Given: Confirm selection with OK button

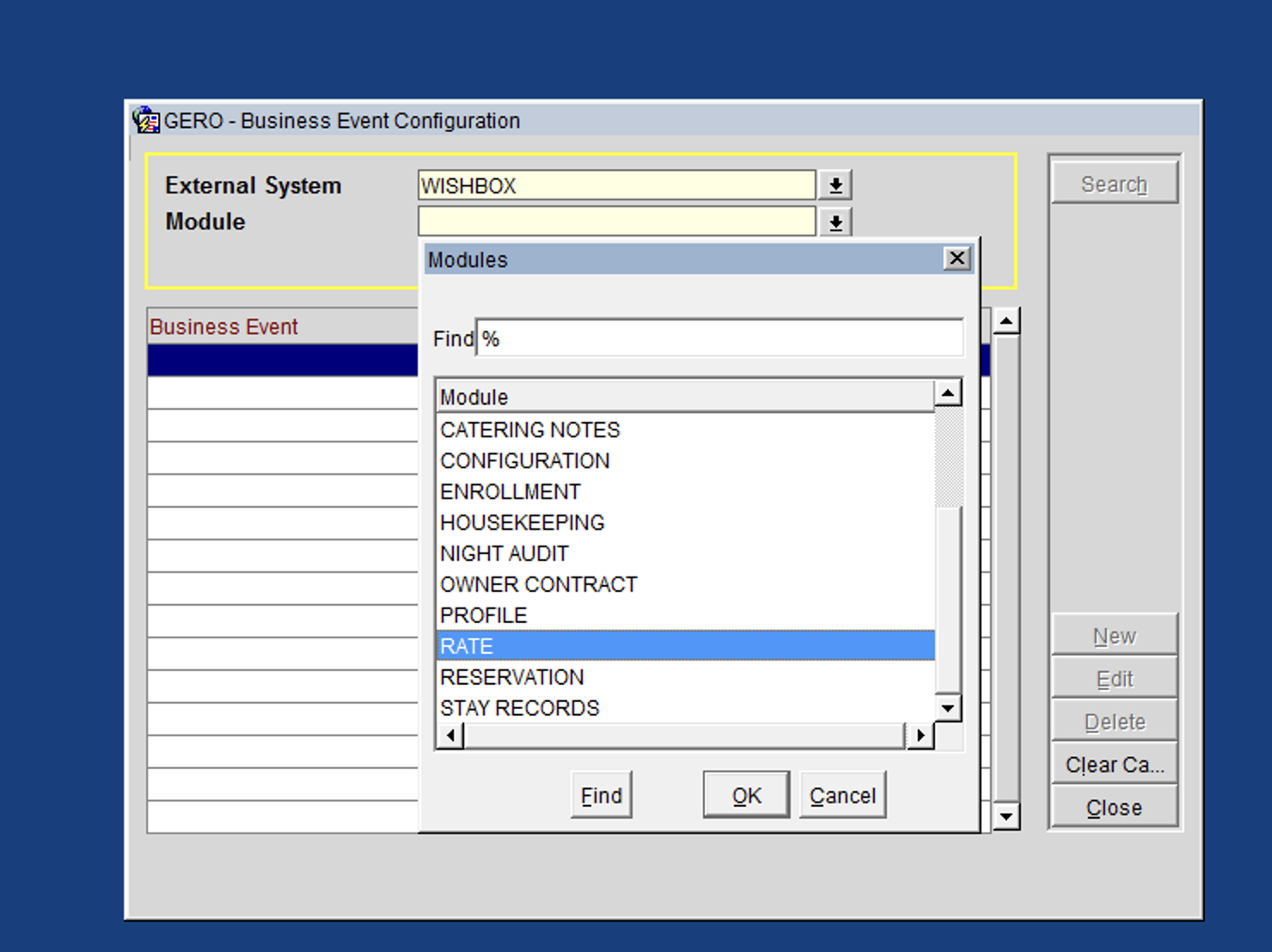Looking at the screenshot, I should 746,796.
